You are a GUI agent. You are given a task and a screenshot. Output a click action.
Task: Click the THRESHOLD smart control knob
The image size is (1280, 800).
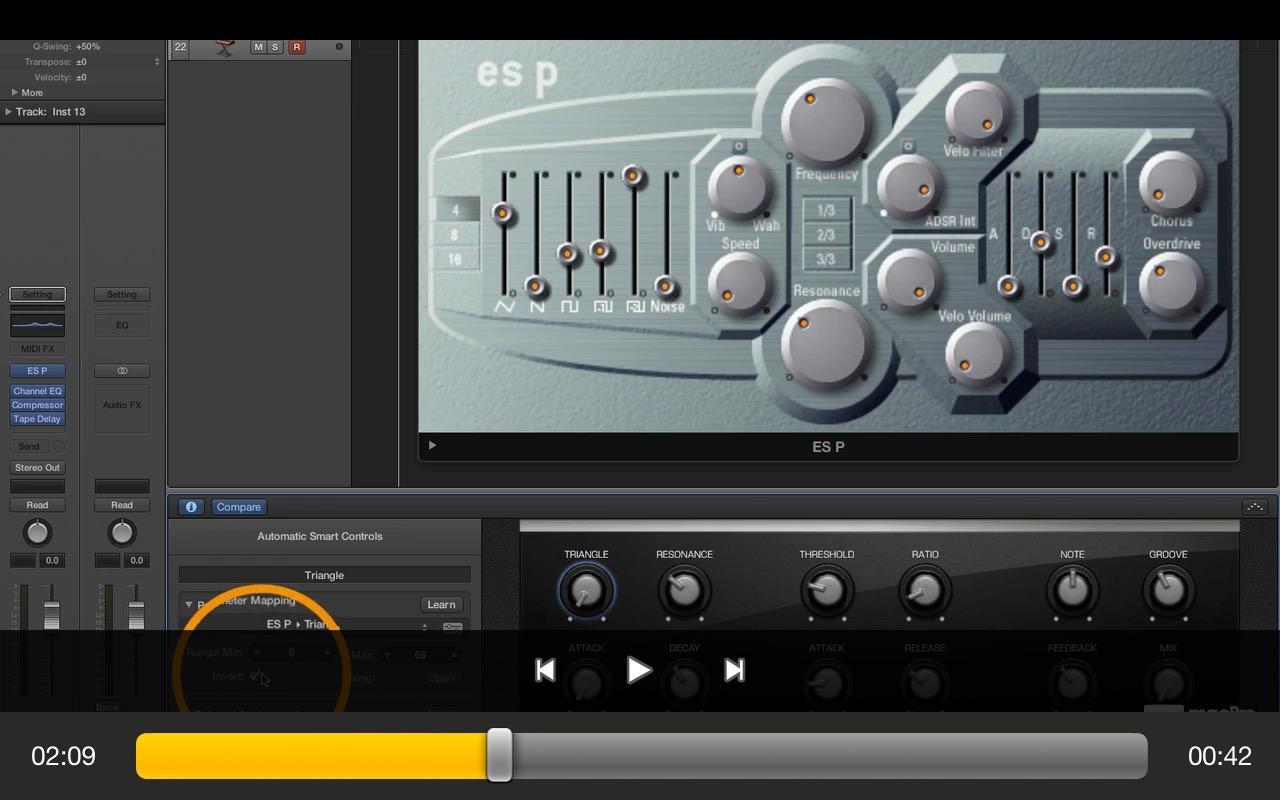[x=827, y=591]
